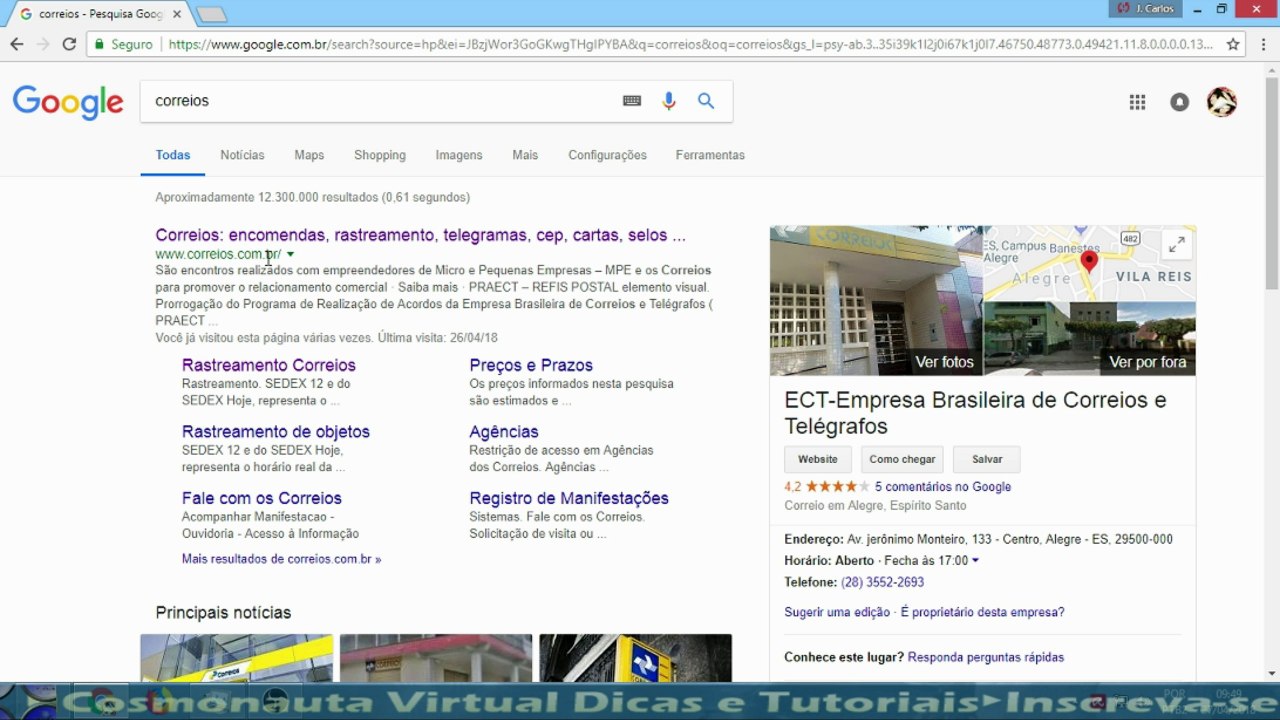
Task: Click the blue magnifier search icon
Action: [x=706, y=101]
